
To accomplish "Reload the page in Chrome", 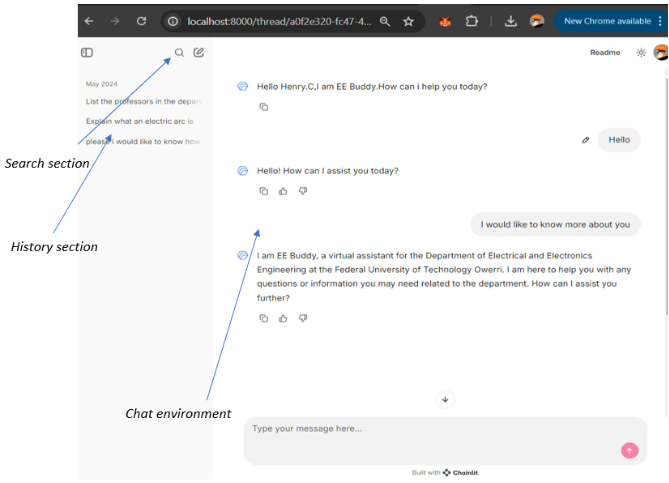I will 142,21.
